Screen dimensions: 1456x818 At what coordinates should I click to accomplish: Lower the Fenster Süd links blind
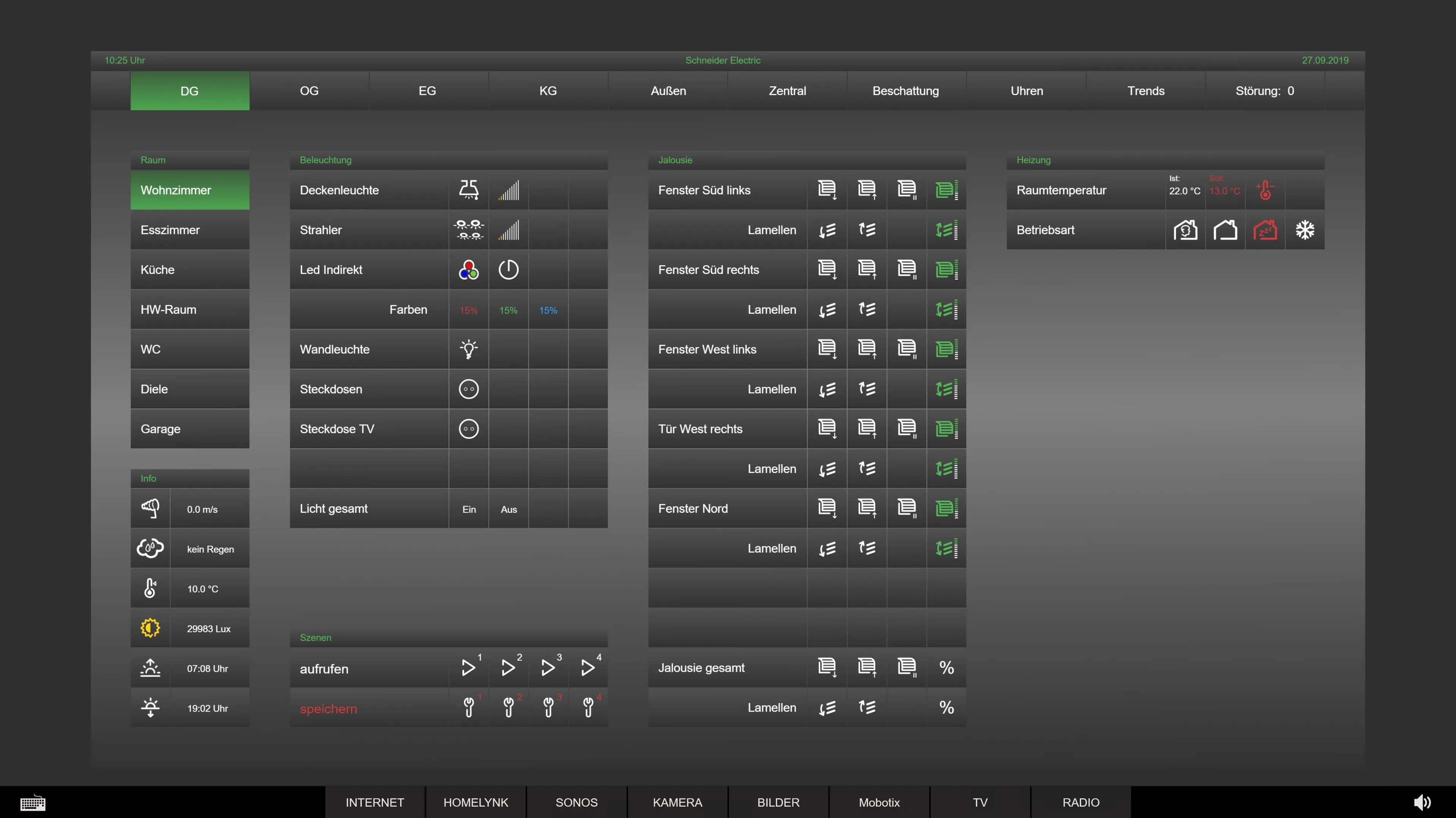click(827, 190)
